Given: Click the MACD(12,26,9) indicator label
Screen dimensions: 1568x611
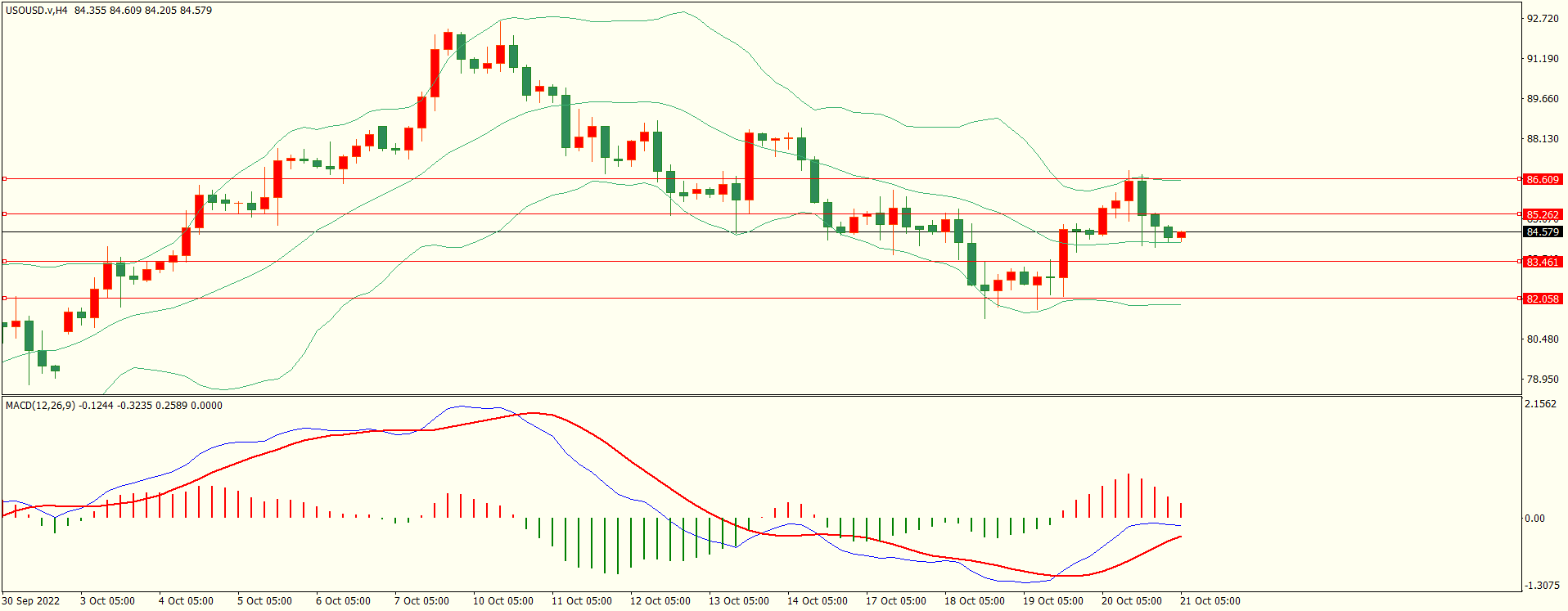Looking at the screenshot, I should [x=40, y=406].
